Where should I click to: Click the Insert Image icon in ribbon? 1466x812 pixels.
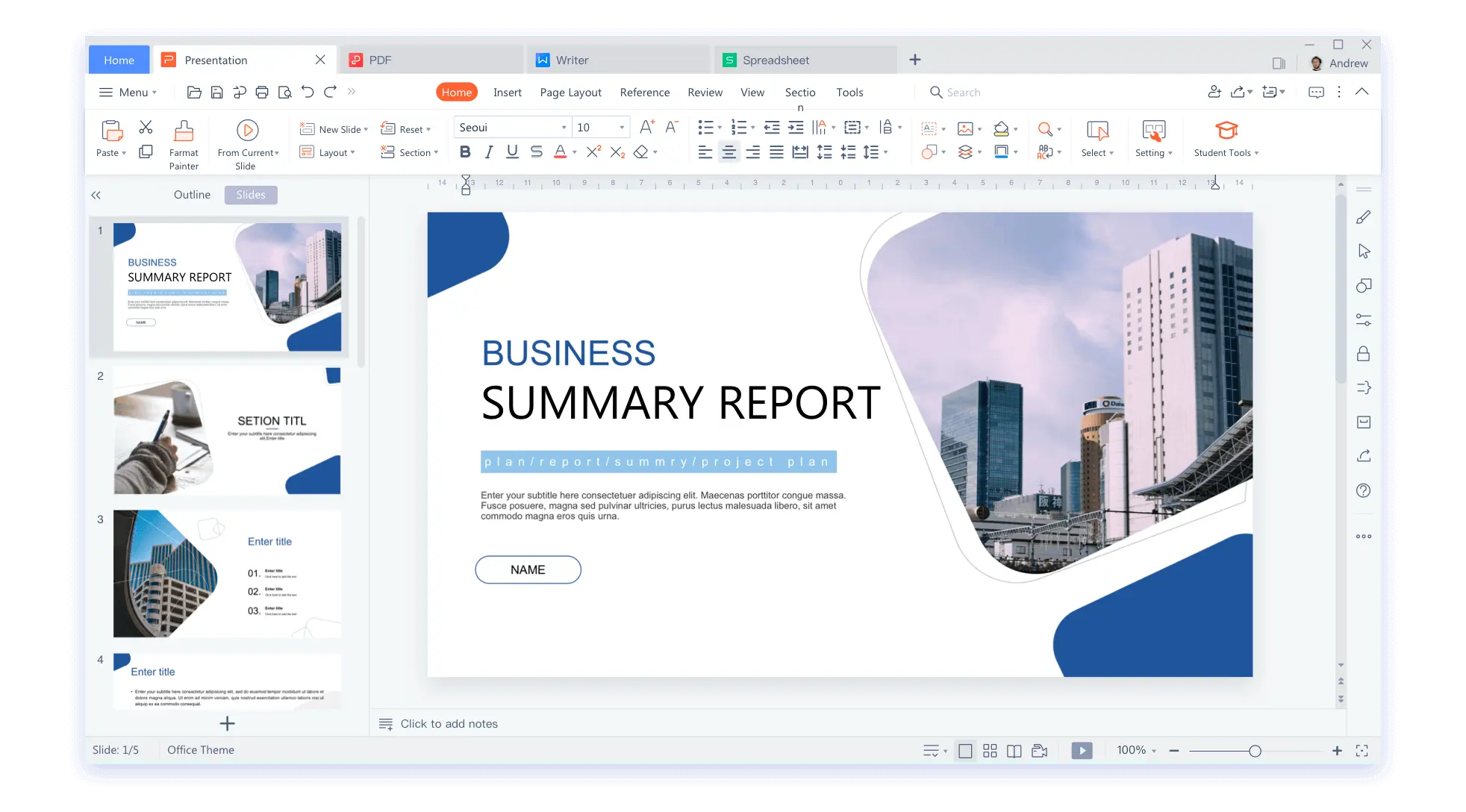(964, 128)
